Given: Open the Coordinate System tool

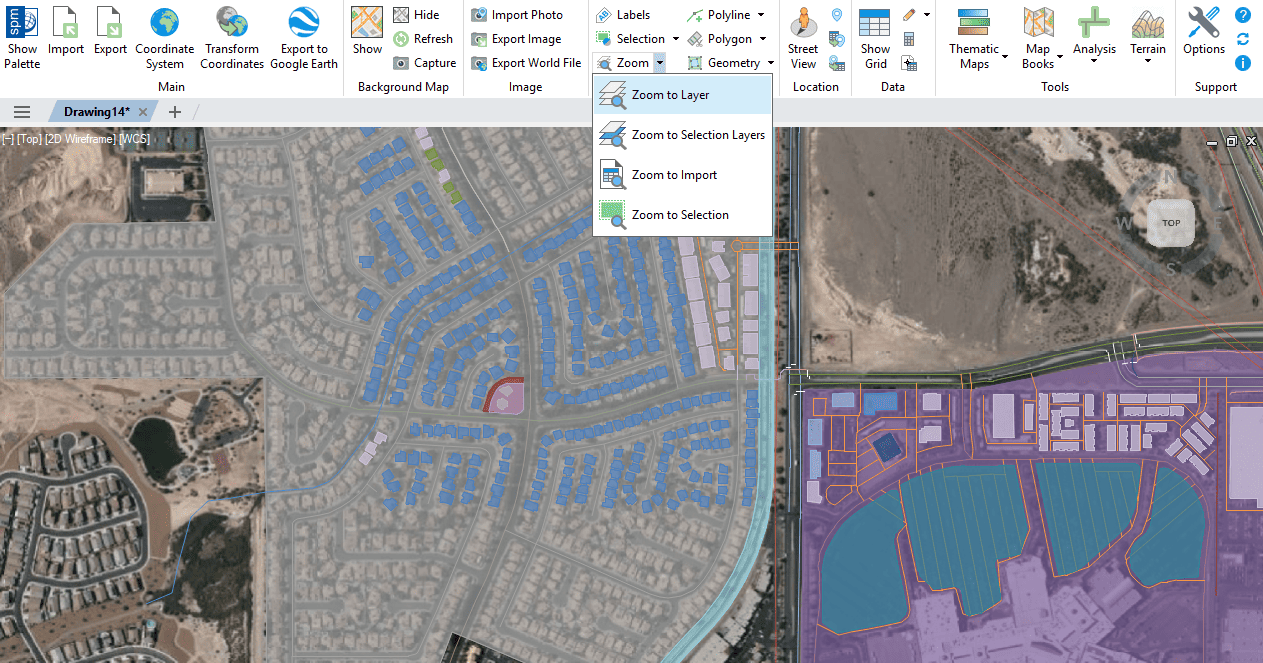Looking at the screenshot, I should click(x=165, y=37).
